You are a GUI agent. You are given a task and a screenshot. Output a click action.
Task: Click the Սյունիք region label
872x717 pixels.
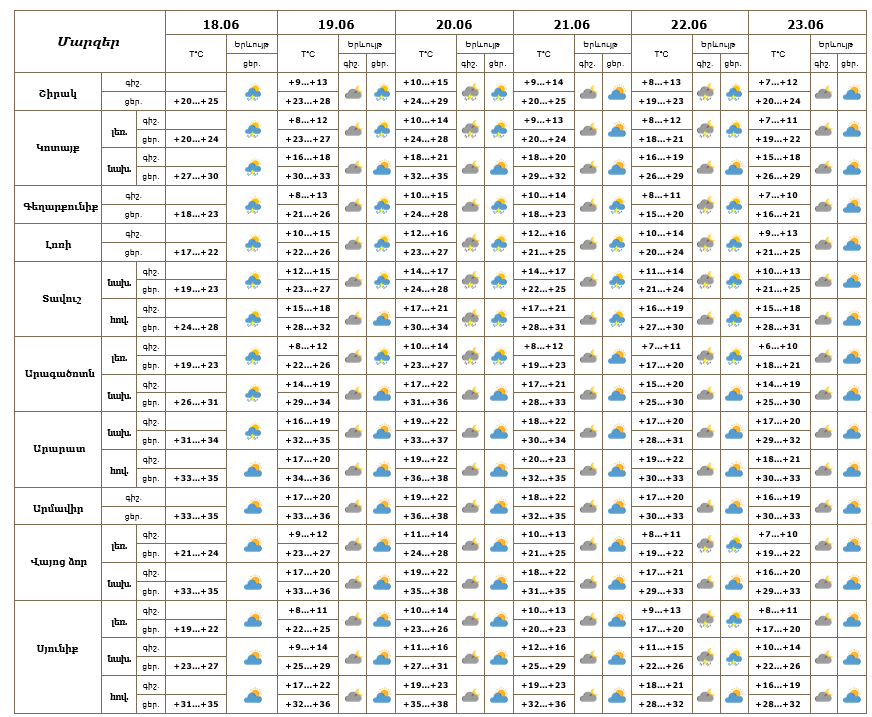pyautogui.click(x=58, y=649)
